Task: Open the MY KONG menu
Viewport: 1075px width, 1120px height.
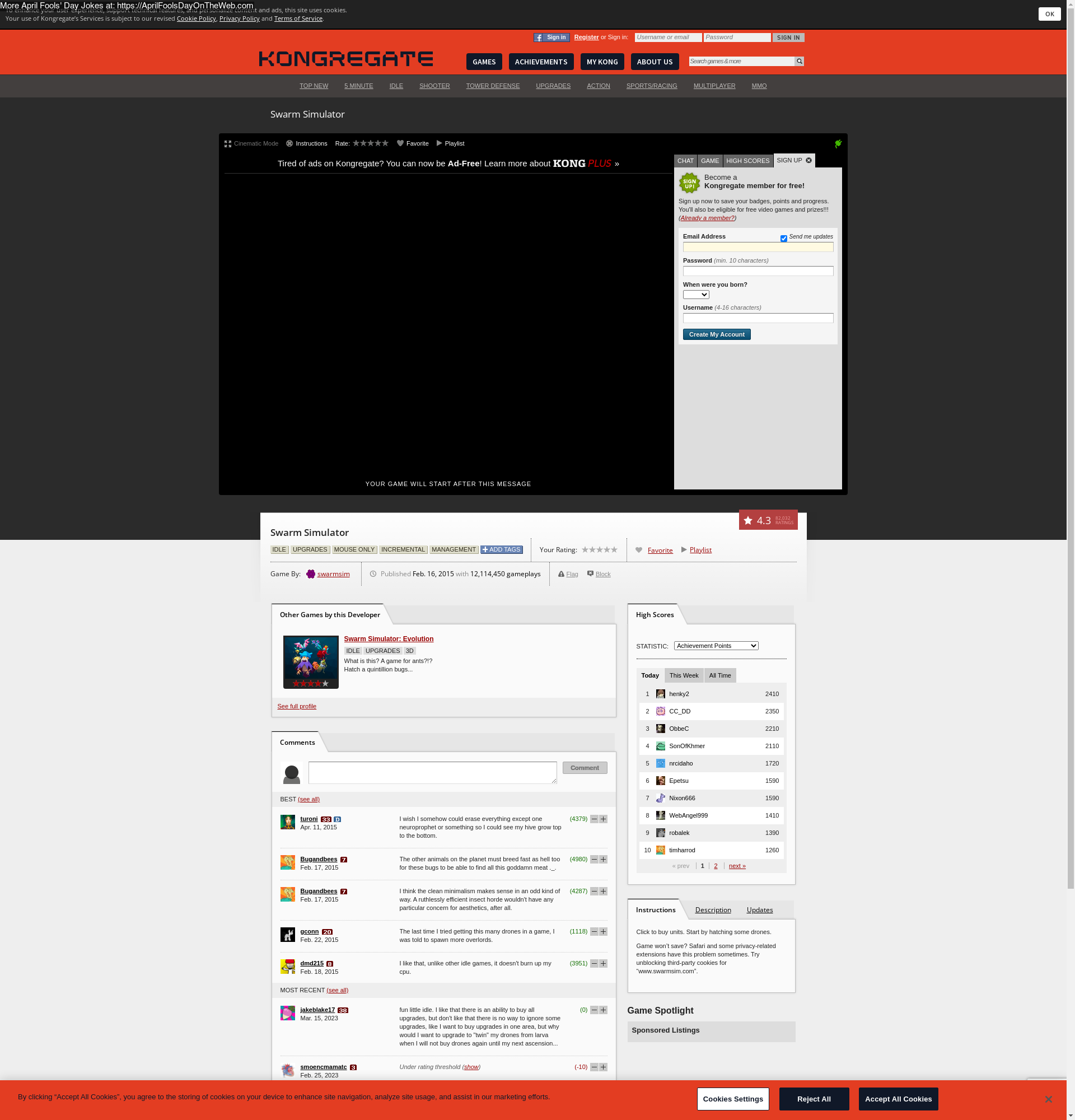Action: tap(602, 62)
